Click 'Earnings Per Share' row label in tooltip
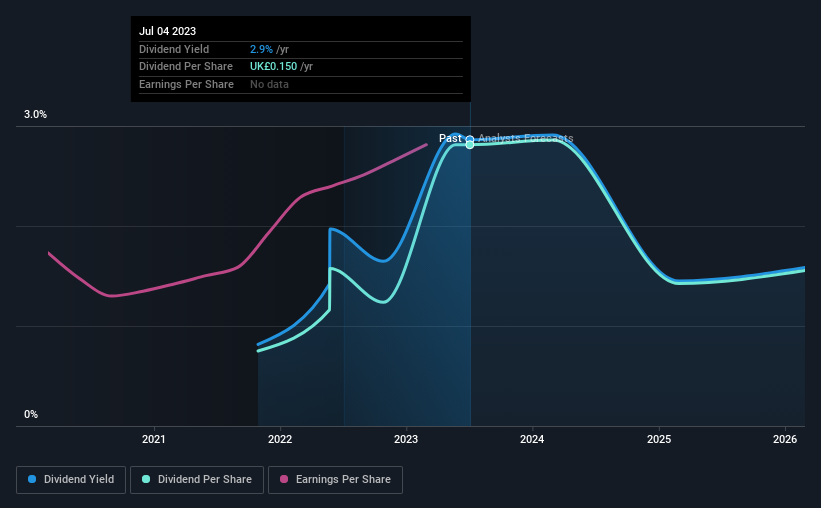The height and width of the screenshot is (508, 821). pyautogui.click(x=186, y=84)
